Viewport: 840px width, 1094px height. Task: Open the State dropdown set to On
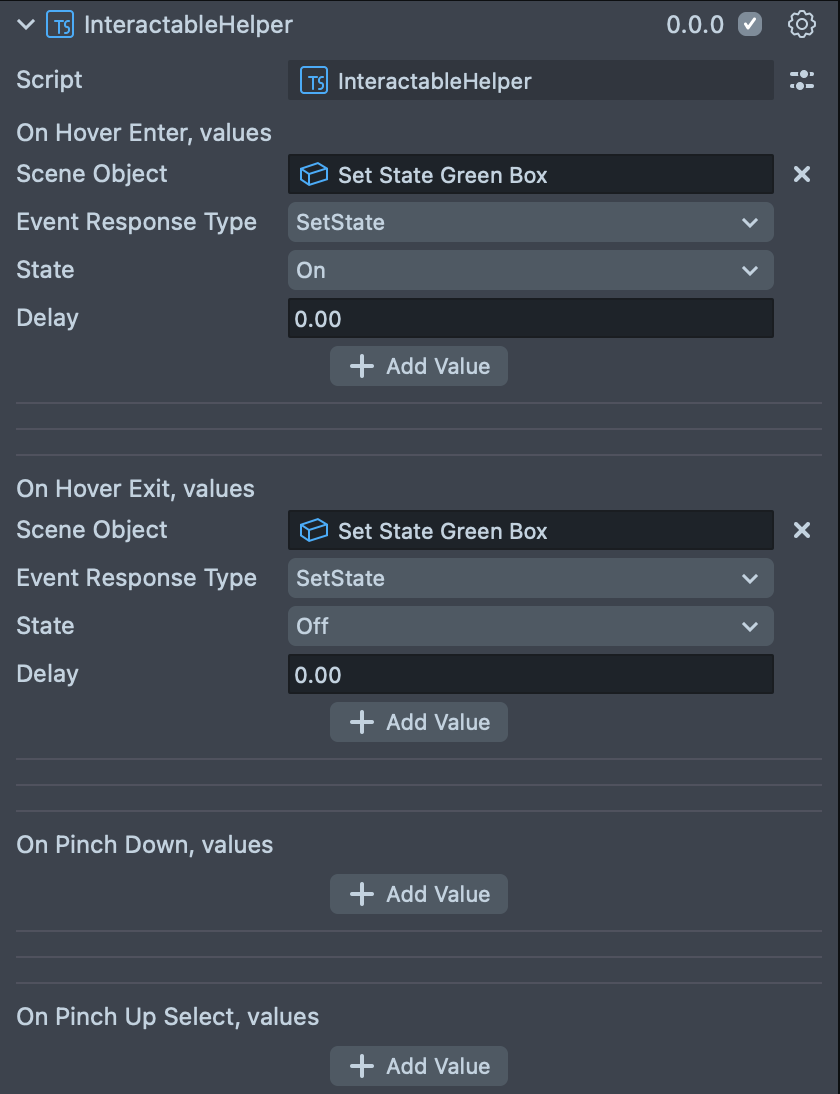(530, 270)
